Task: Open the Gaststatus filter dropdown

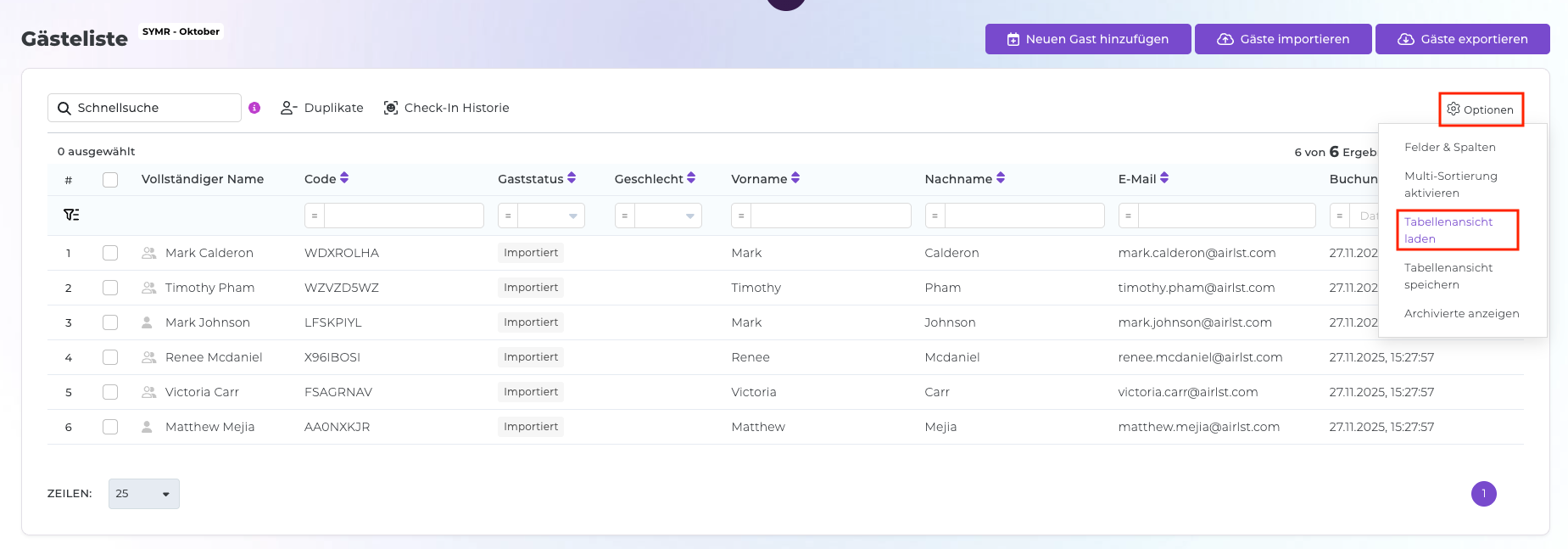Action: 551,216
